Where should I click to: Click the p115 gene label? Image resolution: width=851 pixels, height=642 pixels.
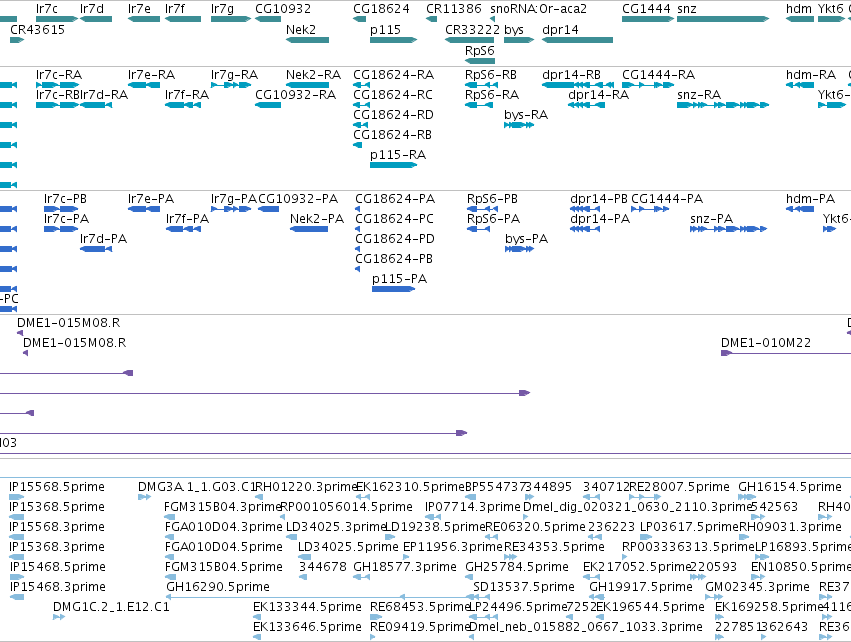pos(385,29)
